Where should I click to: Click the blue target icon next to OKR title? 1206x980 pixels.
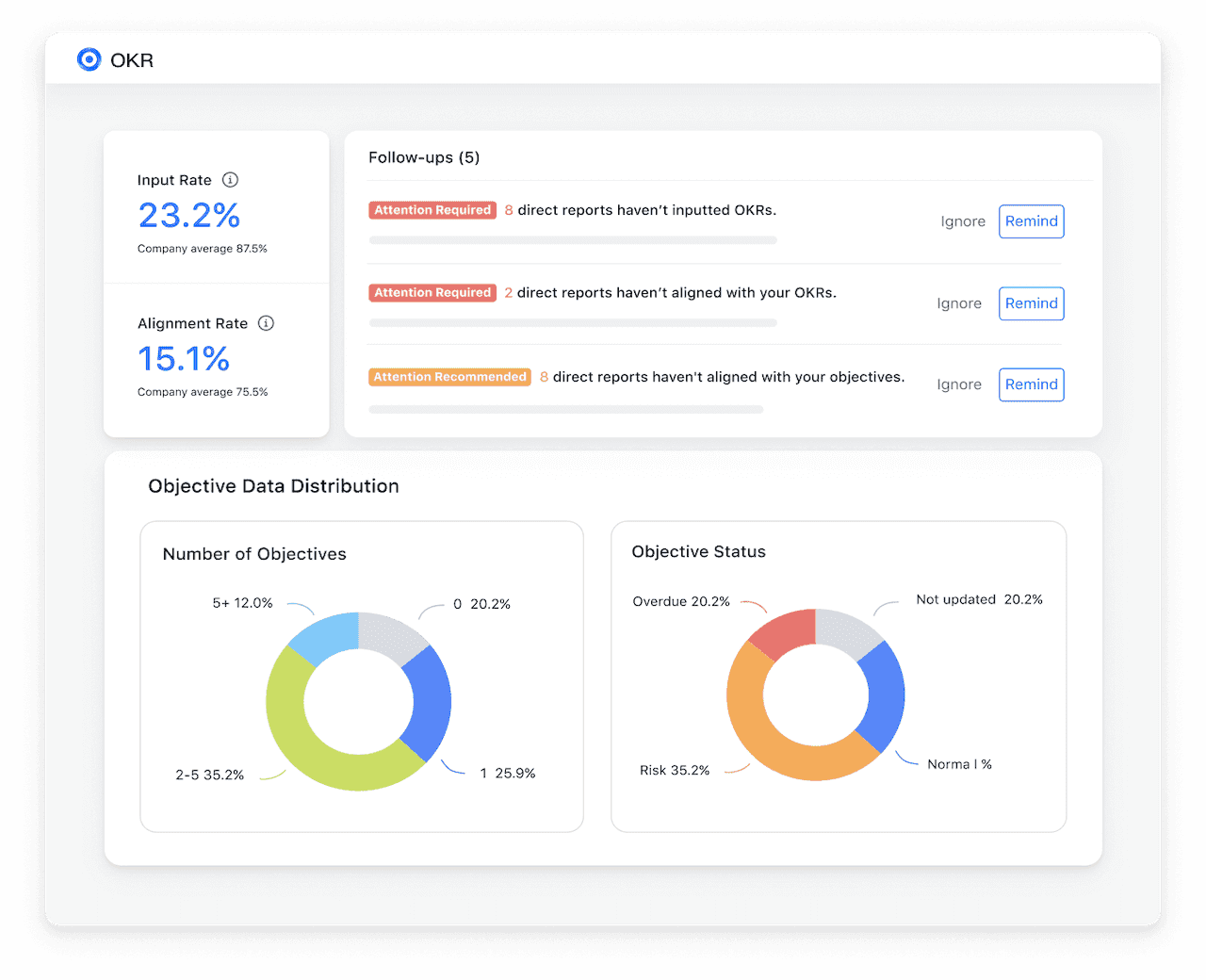tap(89, 59)
